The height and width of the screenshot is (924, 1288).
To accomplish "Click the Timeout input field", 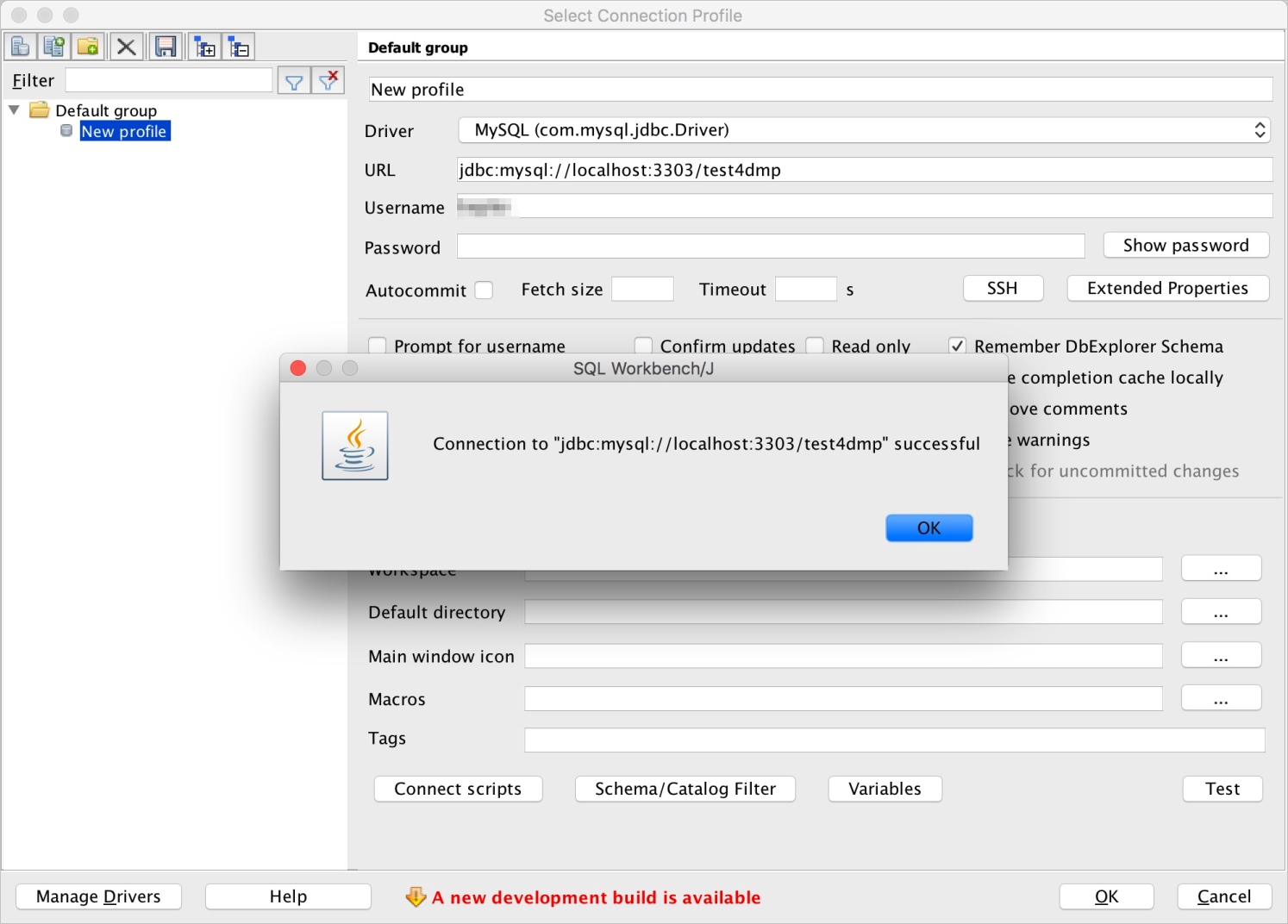I will click(x=806, y=289).
